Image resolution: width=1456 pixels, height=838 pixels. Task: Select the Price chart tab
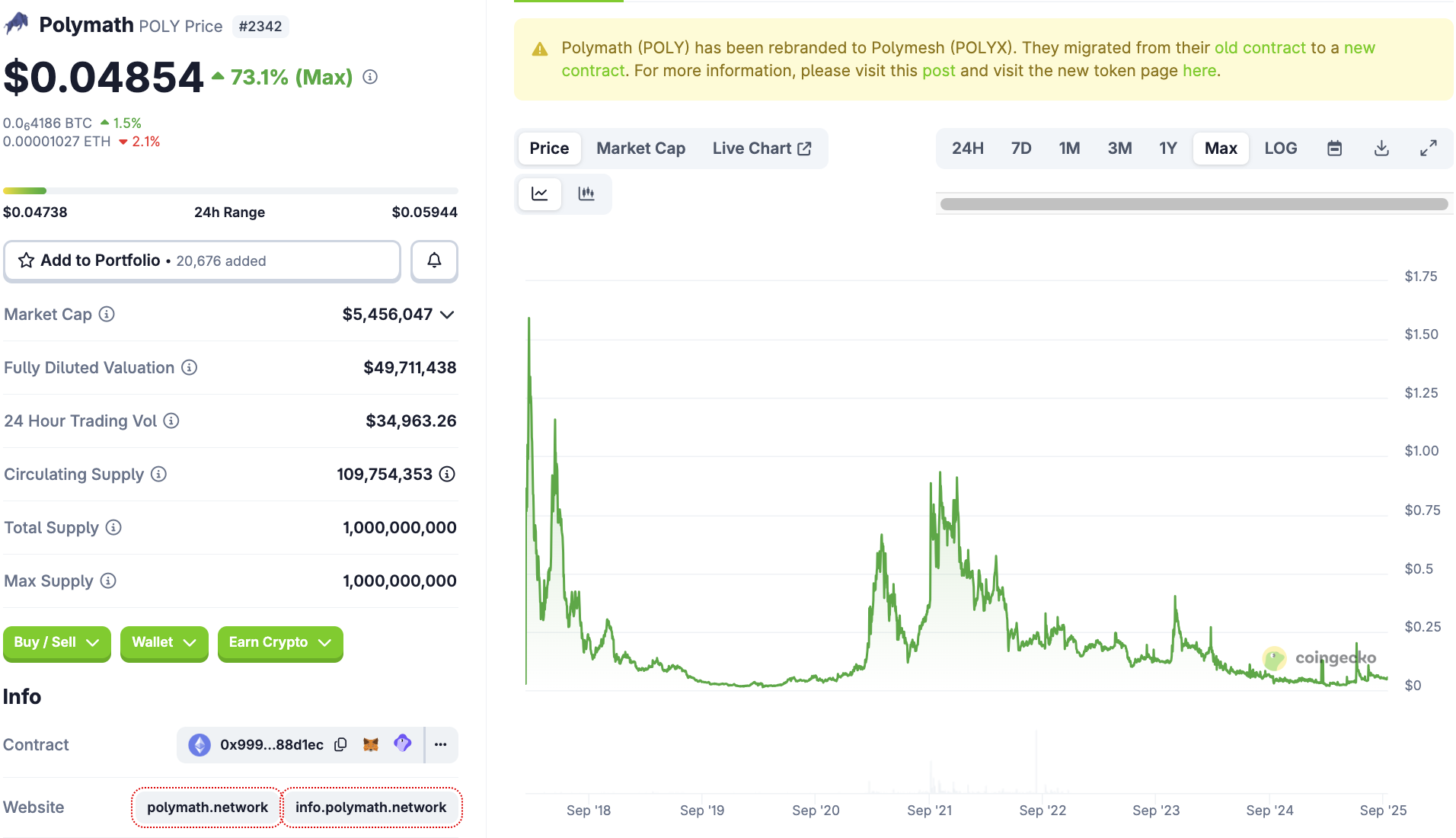coord(549,149)
